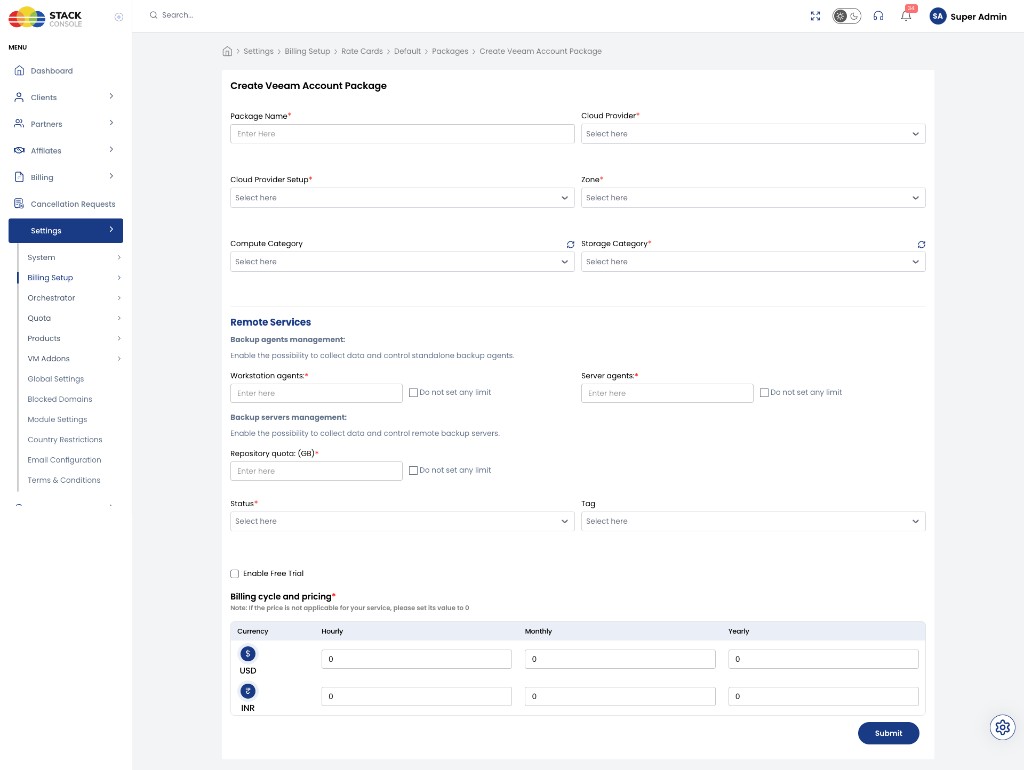Viewport: 1024px width, 770px height.
Task: Expand the Partners menu chevron
Action: (x=112, y=123)
